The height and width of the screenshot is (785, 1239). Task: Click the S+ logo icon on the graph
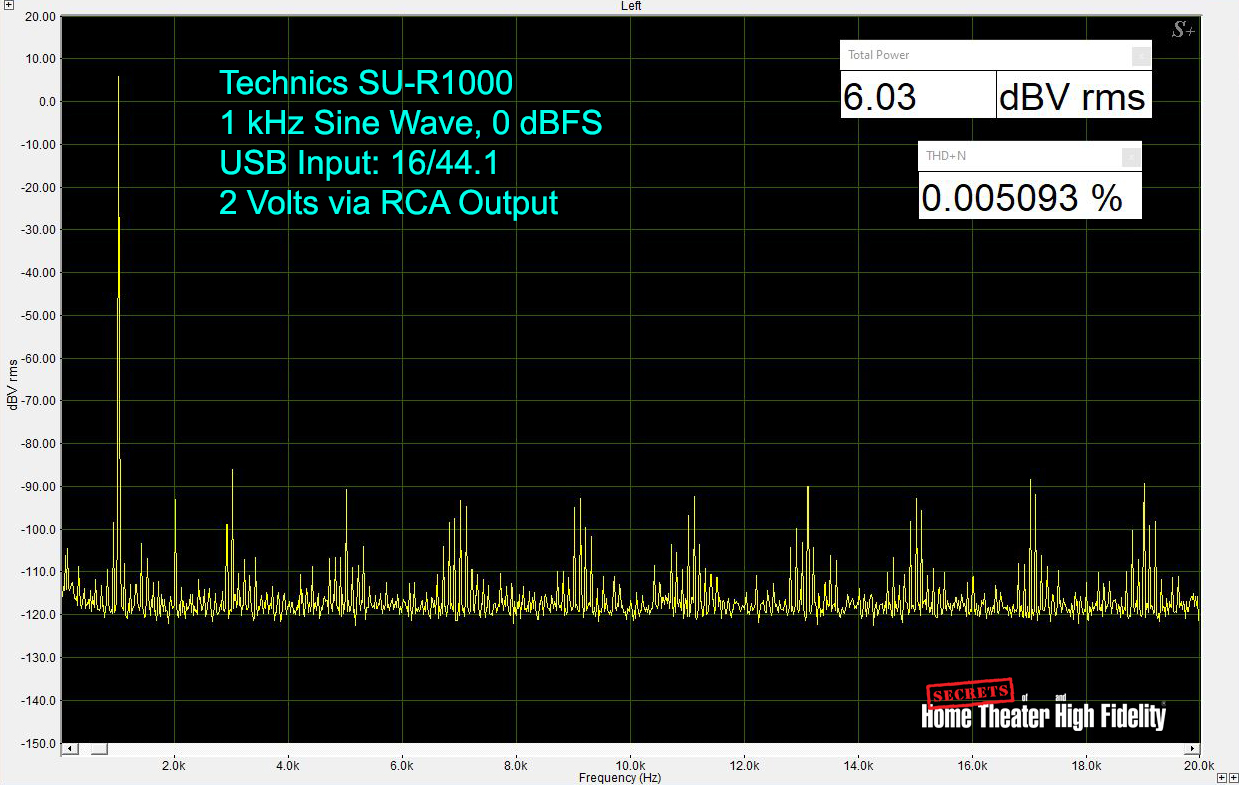[1183, 31]
